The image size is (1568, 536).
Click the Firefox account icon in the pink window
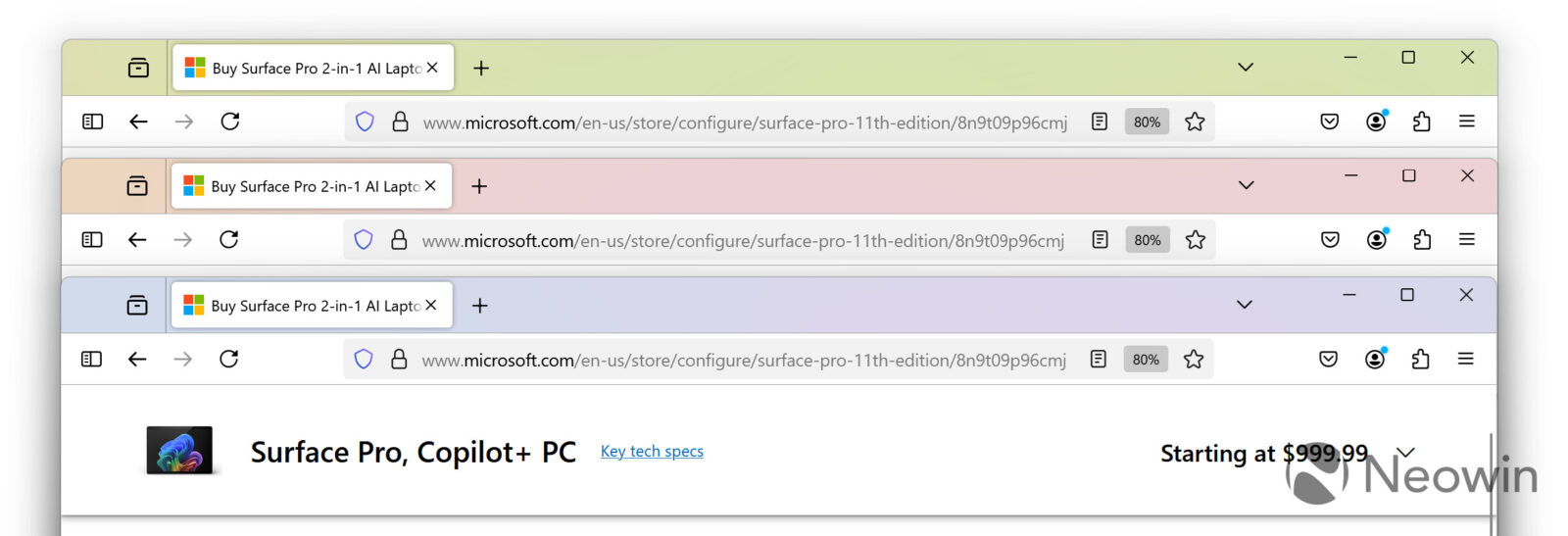coord(1377,240)
